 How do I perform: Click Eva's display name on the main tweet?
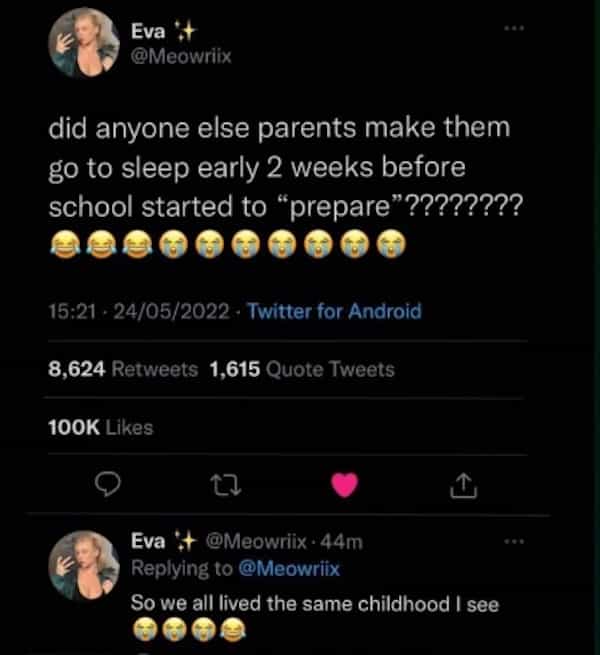pos(148,31)
